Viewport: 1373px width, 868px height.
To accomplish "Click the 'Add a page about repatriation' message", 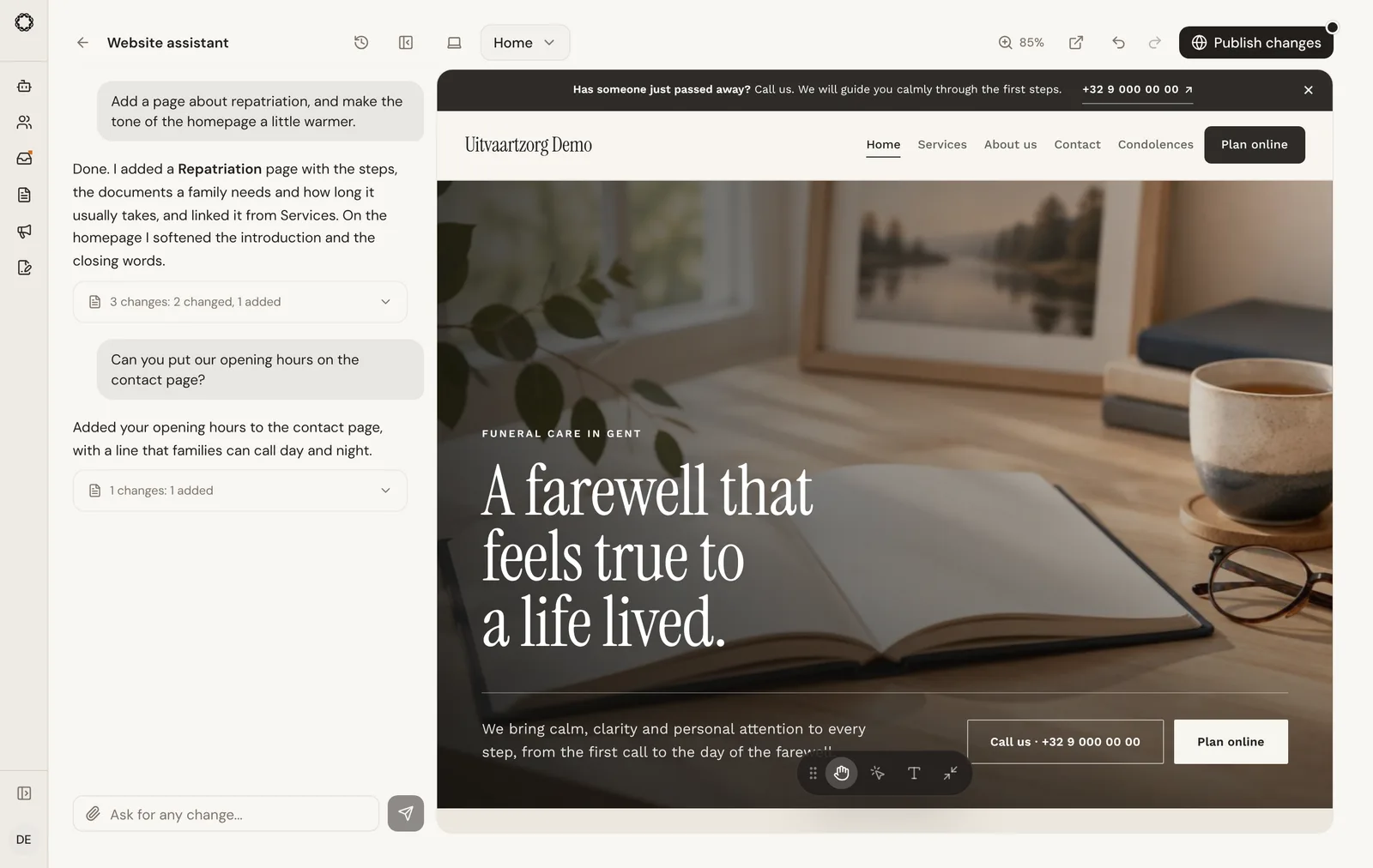I will click(260, 112).
